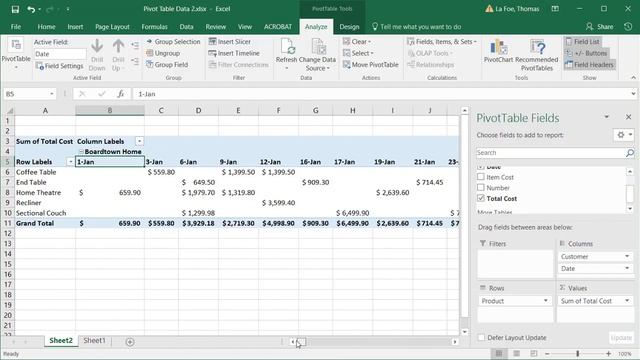Select the Grand Total cell in column A
The height and width of the screenshot is (360, 640).
pyautogui.click(x=45, y=223)
